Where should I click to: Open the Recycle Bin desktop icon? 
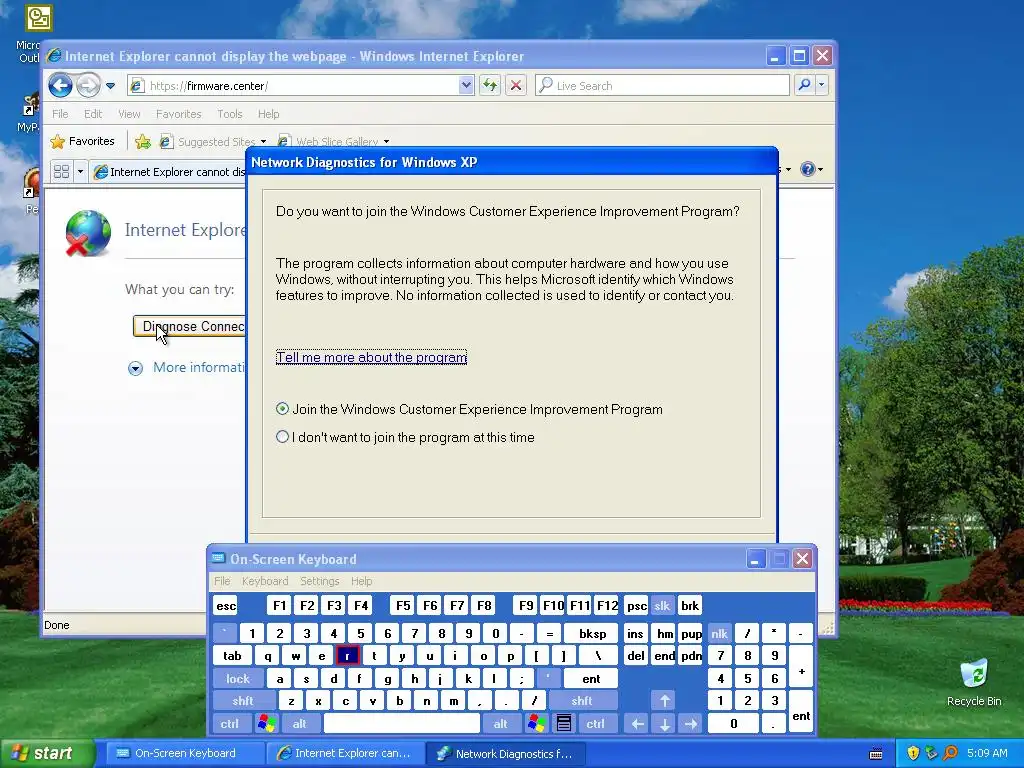(x=974, y=682)
